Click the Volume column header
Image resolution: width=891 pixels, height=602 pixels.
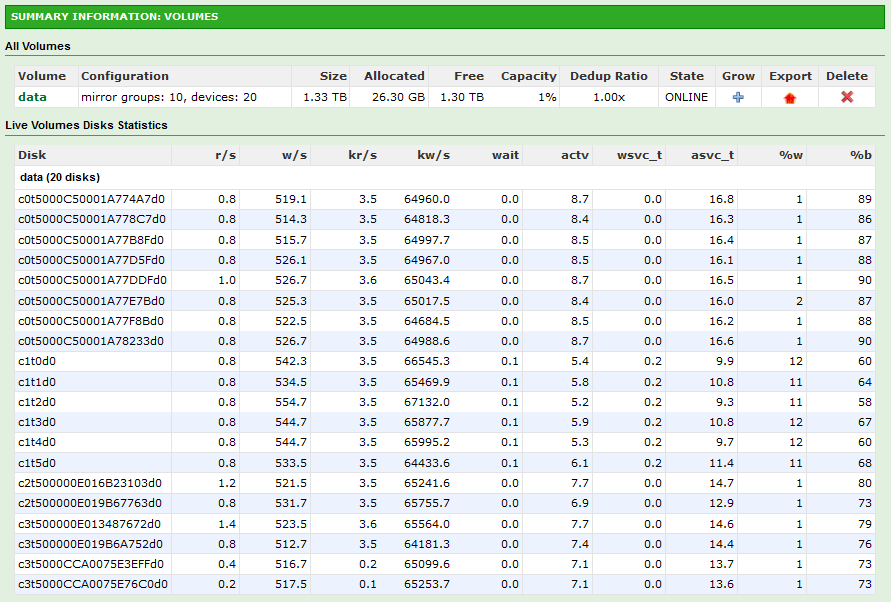pyautogui.click(x=42, y=76)
